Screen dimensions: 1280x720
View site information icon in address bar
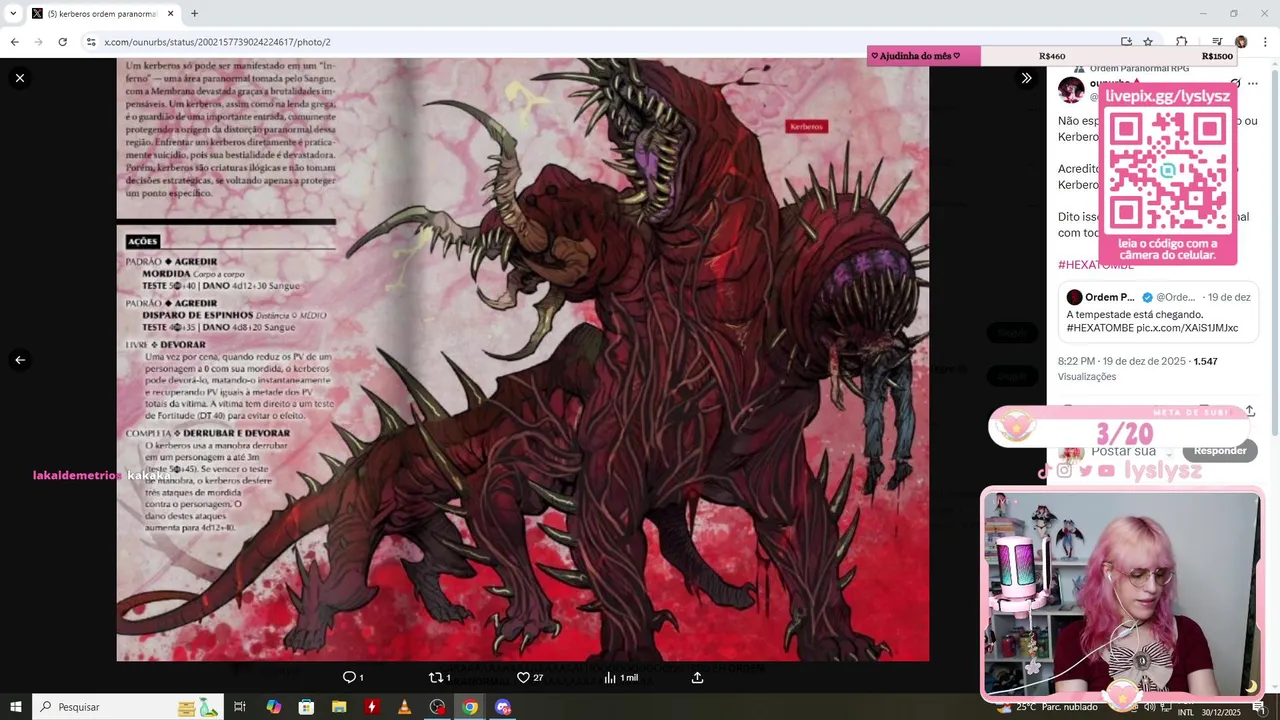click(x=91, y=42)
